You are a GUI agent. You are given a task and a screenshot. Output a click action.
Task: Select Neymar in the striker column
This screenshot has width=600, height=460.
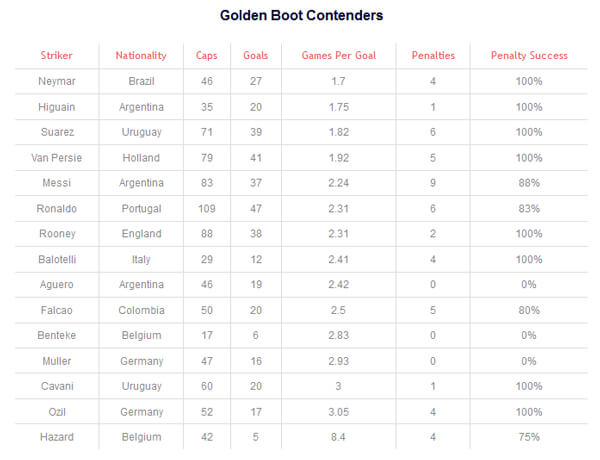coord(57,82)
